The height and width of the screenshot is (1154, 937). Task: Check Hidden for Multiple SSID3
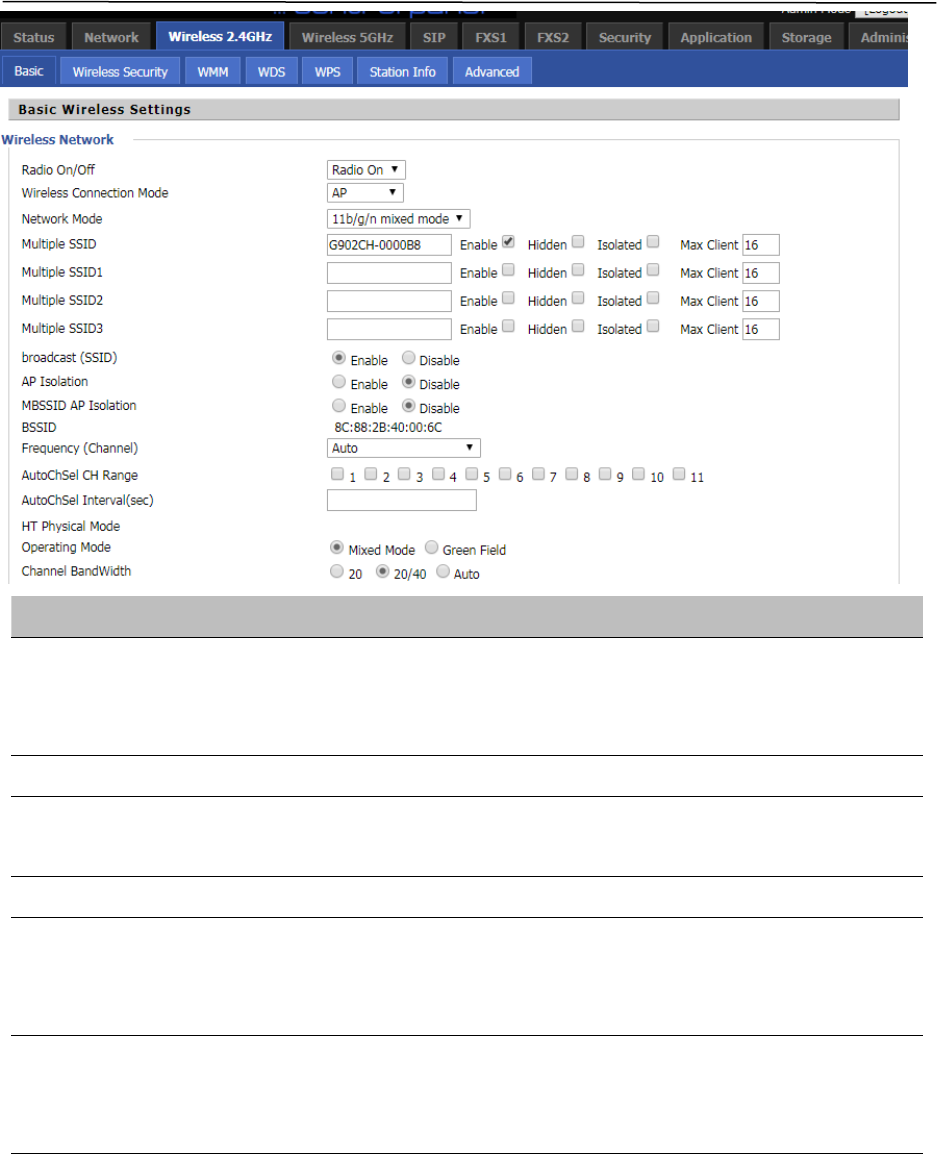[x=578, y=326]
